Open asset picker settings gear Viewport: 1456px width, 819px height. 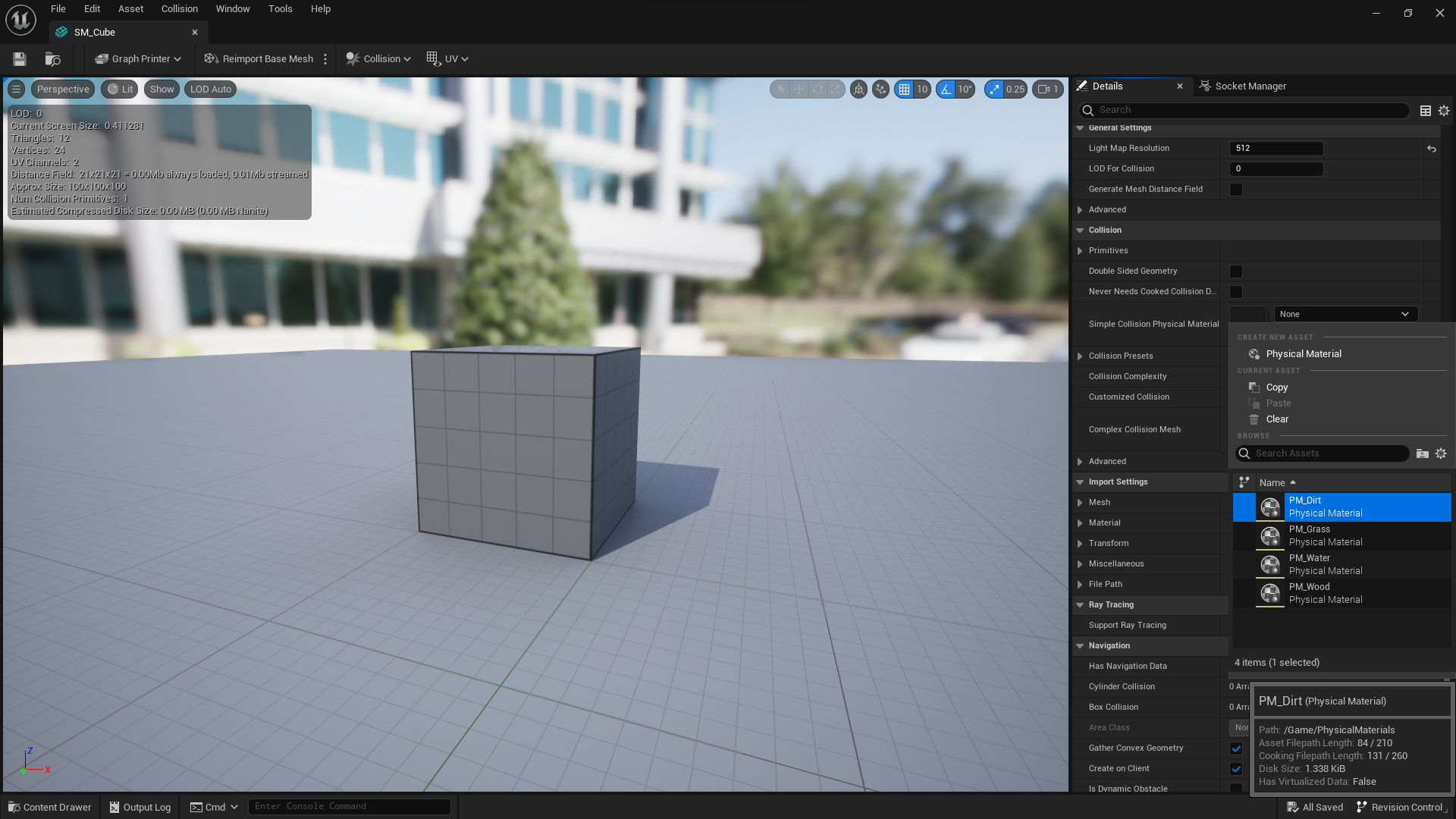(1442, 453)
